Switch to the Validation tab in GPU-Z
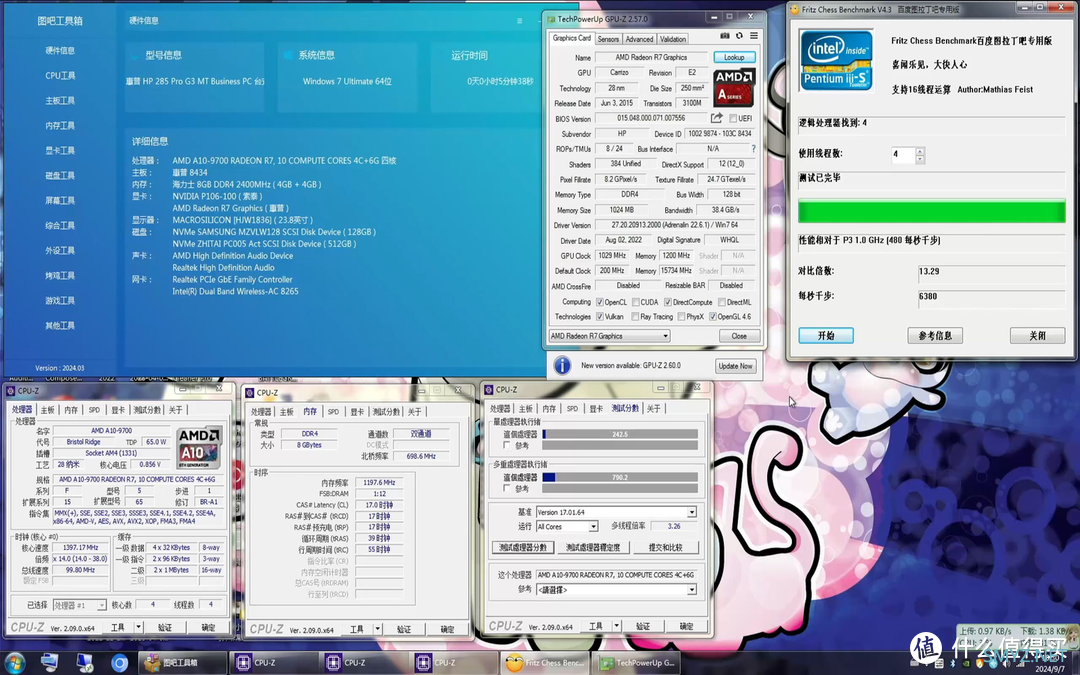The image size is (1080, 675). 673,39
